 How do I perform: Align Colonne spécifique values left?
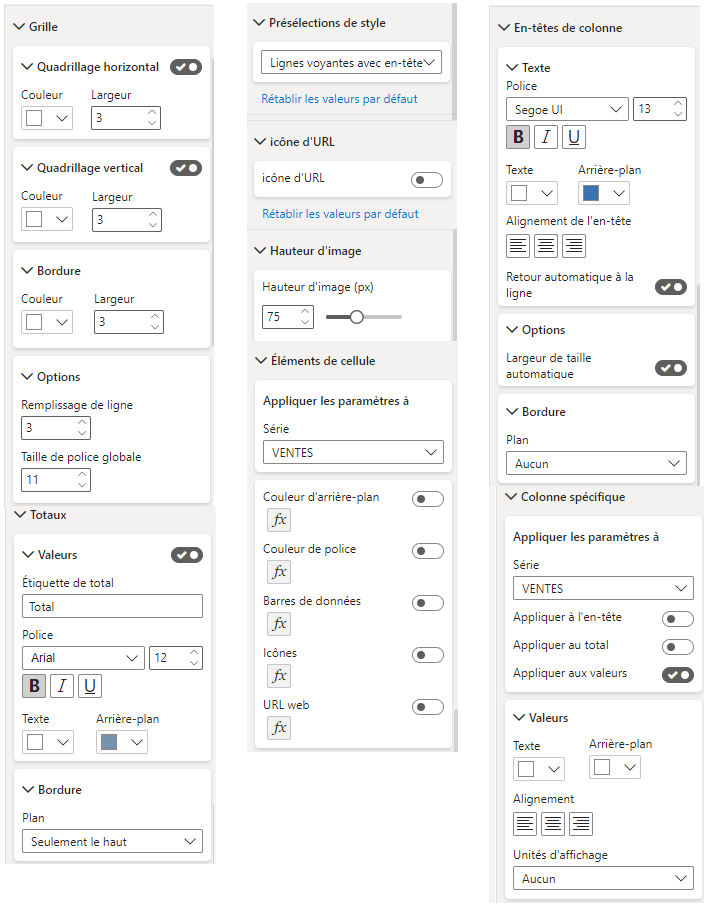tap(525, 824)
